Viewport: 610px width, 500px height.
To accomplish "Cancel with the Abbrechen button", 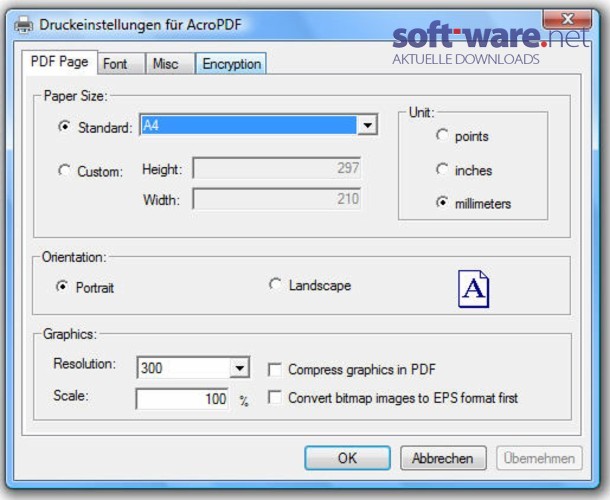I will pyautogui.click(x=443, y=458).
